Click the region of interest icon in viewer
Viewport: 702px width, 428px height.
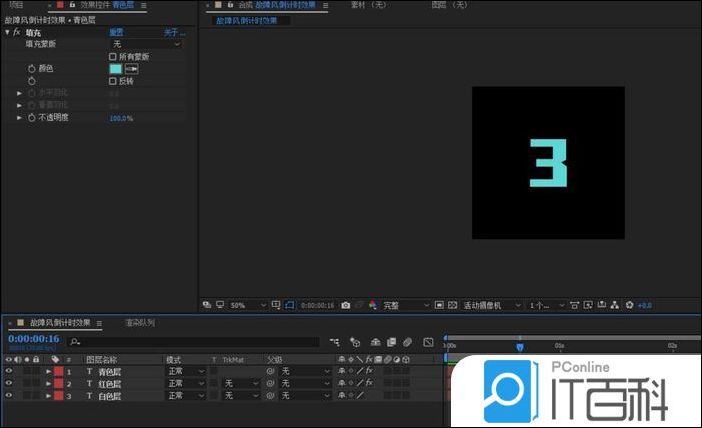tap(290, 305)
